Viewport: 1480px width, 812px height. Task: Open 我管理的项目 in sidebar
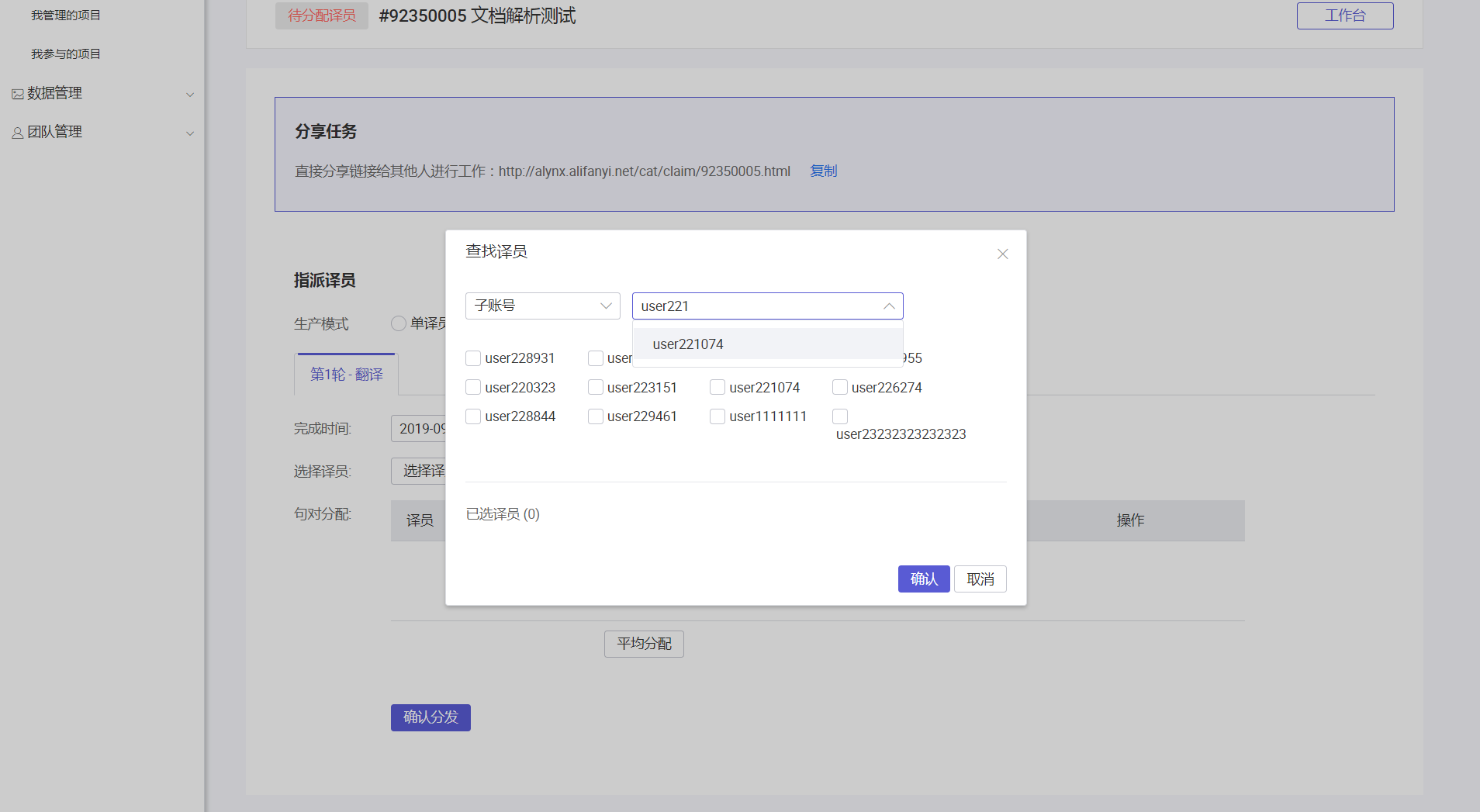66,16
